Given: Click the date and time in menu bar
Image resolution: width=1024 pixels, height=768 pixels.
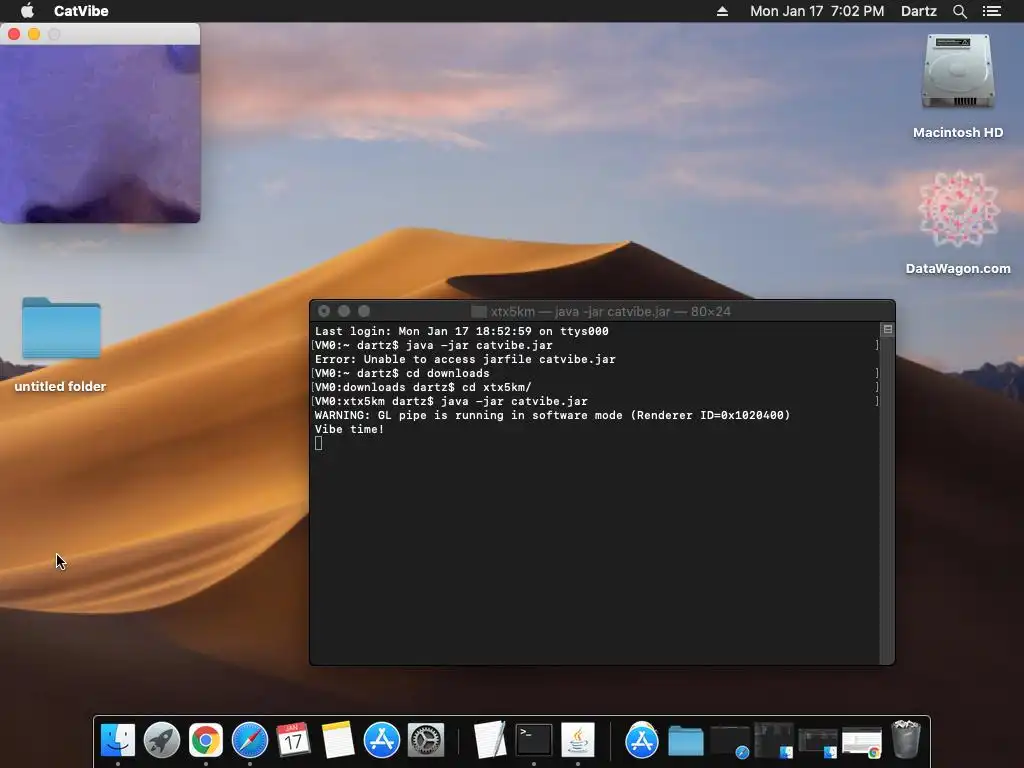Looking at the screenshot, I should [817, 11].
